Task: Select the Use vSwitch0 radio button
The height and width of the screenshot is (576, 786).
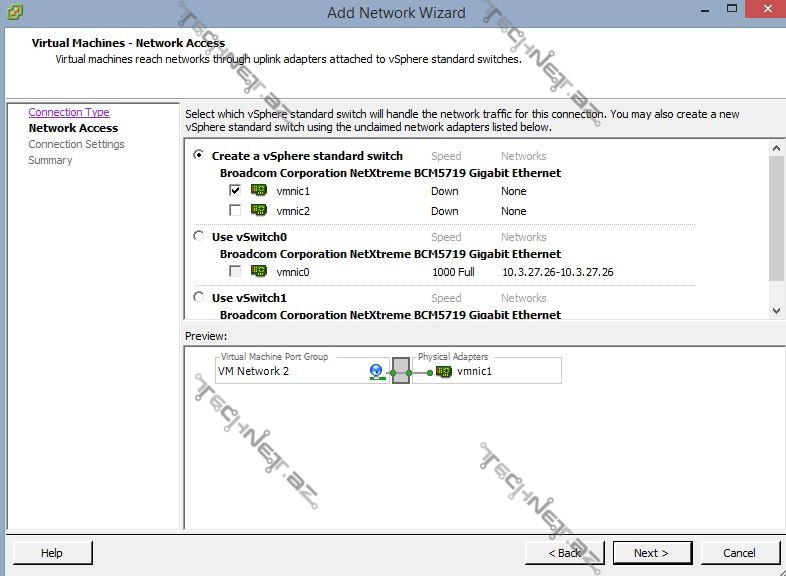Action: 199,237
